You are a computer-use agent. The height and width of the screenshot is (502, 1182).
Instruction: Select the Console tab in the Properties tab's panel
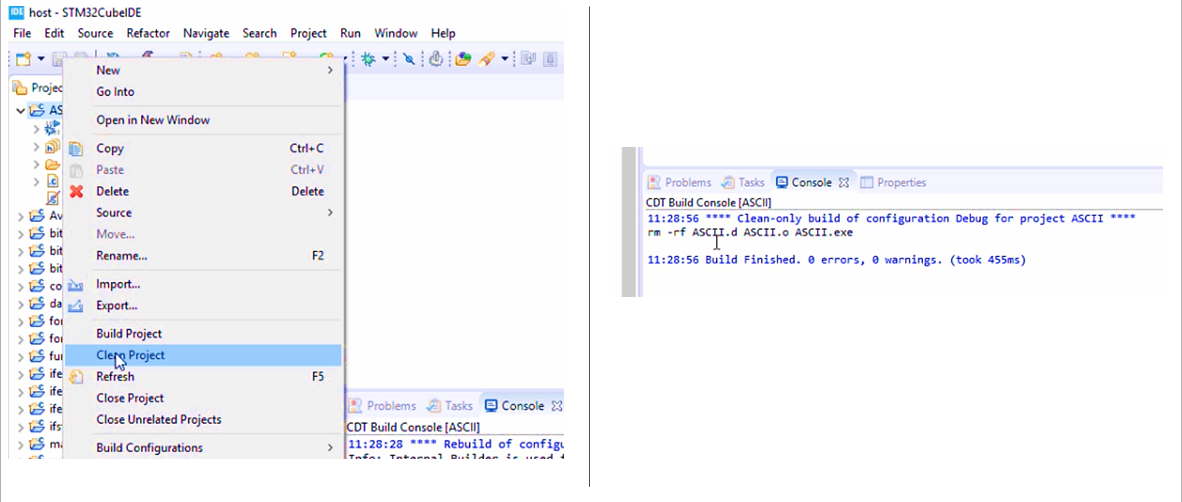(804, 182)
